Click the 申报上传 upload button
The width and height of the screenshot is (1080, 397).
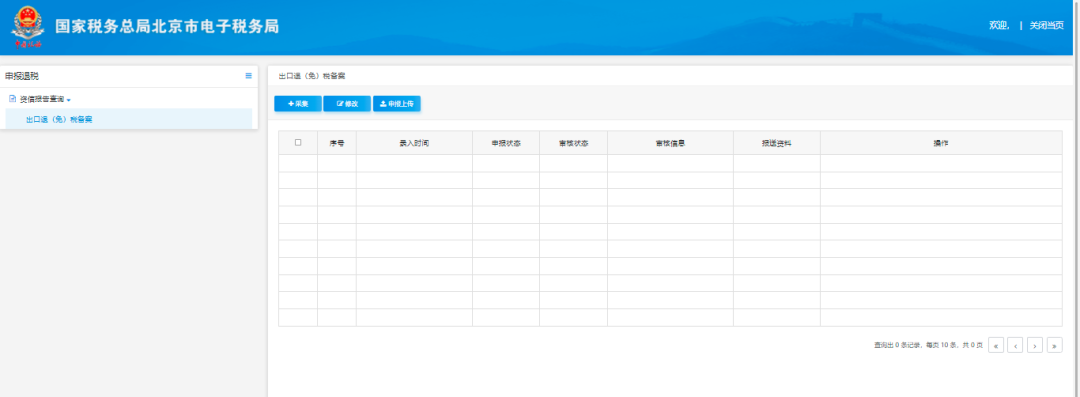[397, 103]
